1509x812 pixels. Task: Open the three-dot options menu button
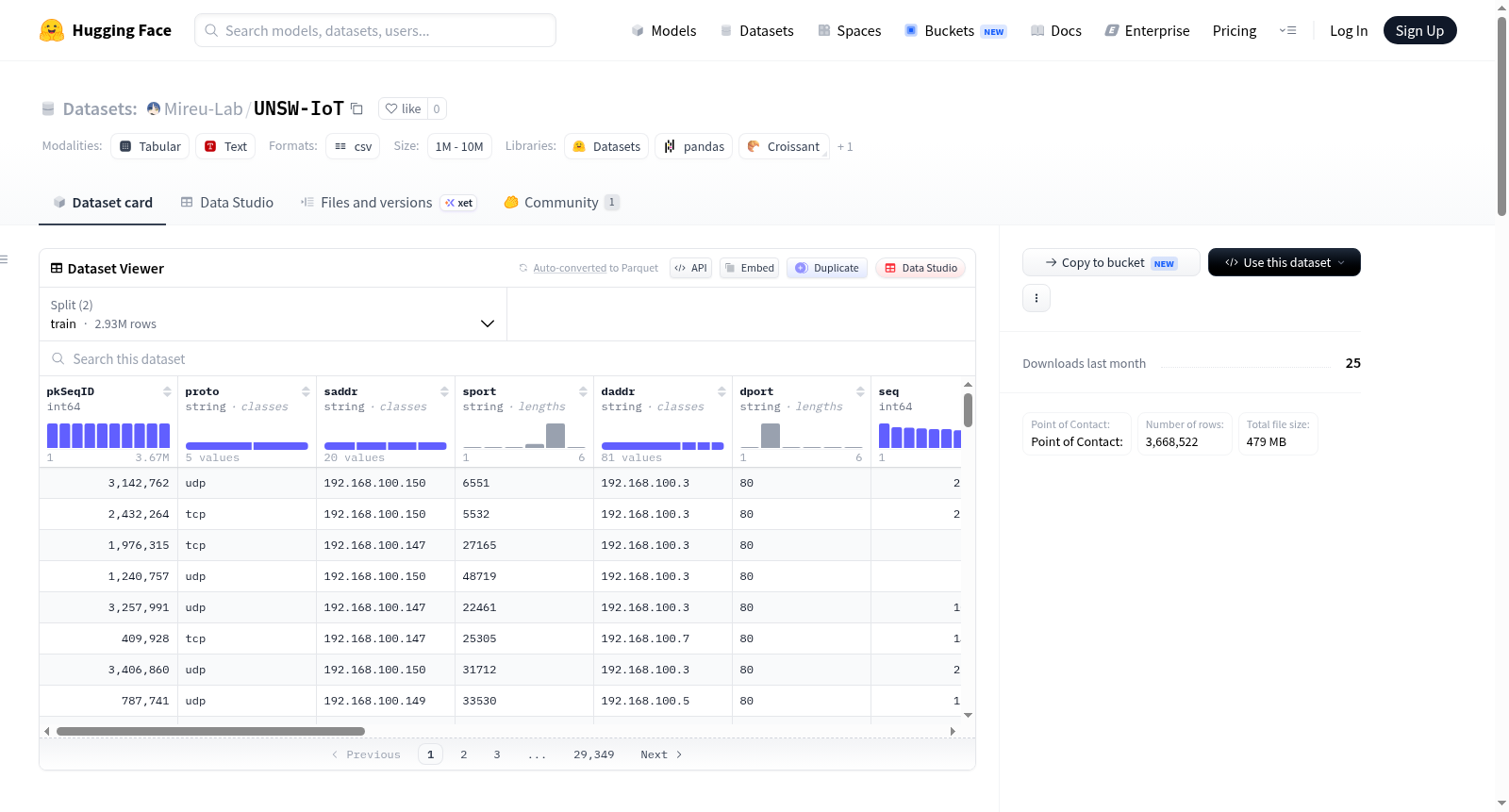point(1036,298)
